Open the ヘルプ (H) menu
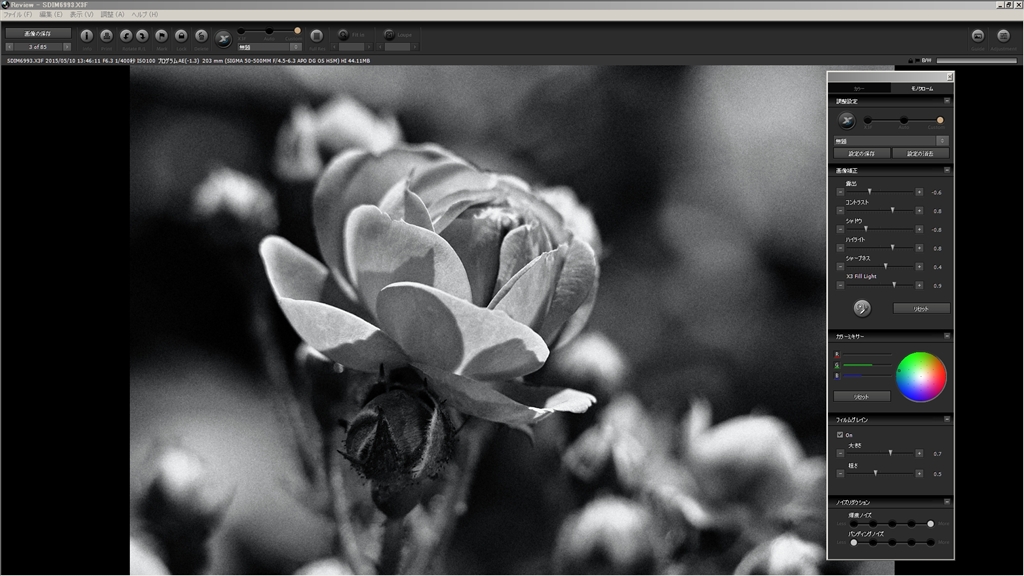Image resolution: width=1024 pixels, height=576 pixels. (x=145, y=14)
